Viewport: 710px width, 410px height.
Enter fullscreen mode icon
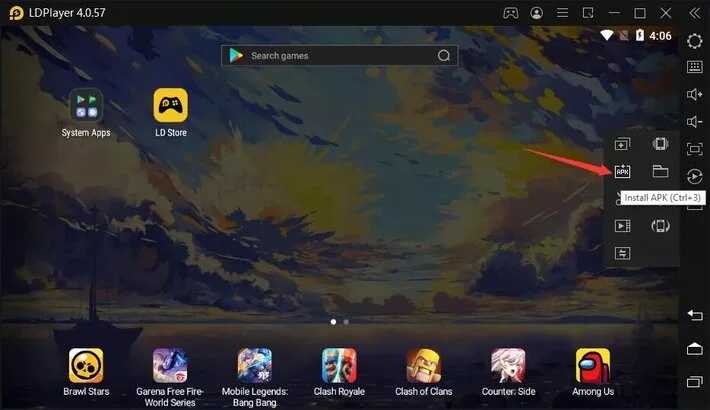click(x=694, y=149)
